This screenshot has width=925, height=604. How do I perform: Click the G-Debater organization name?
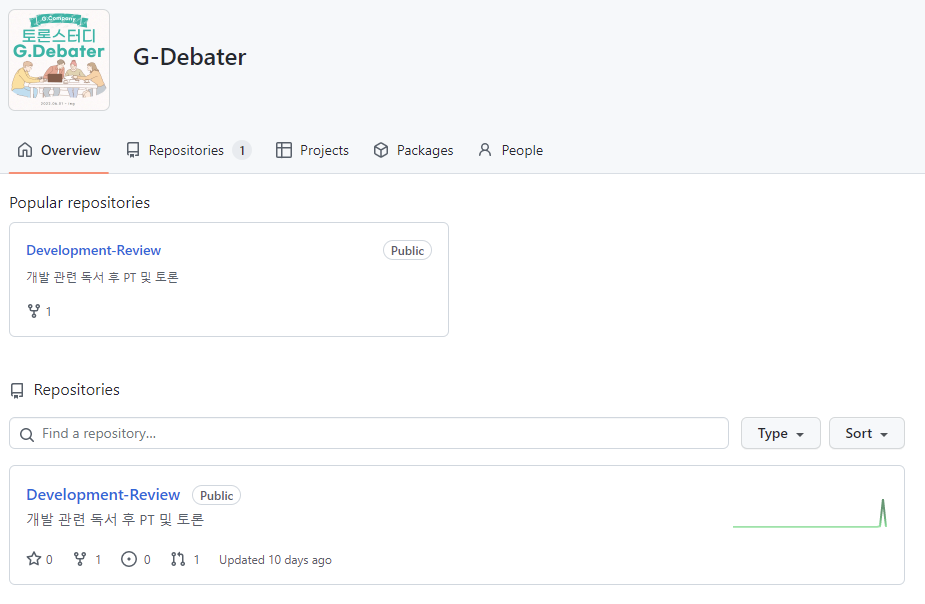(x=189, y=57)
